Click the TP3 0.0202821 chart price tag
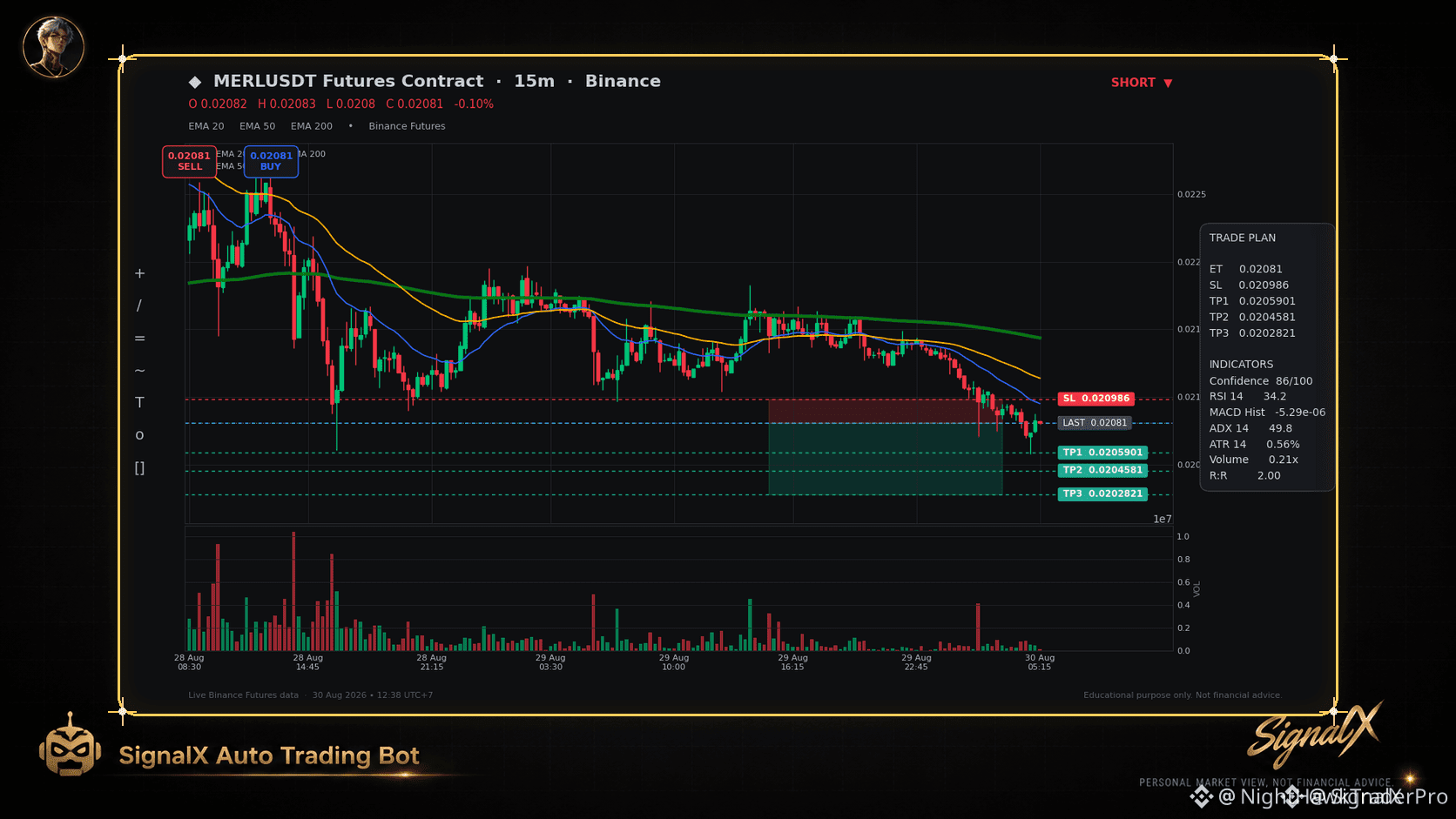 point(1102,493)
